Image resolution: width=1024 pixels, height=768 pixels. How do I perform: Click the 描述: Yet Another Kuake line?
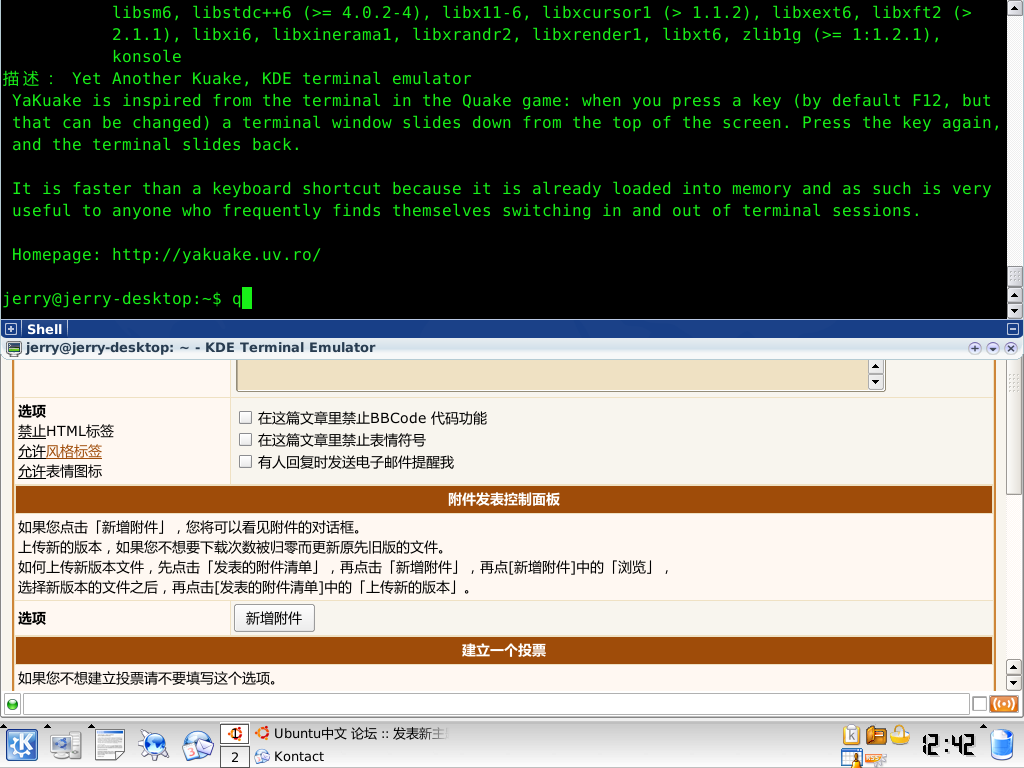point(236,78)
